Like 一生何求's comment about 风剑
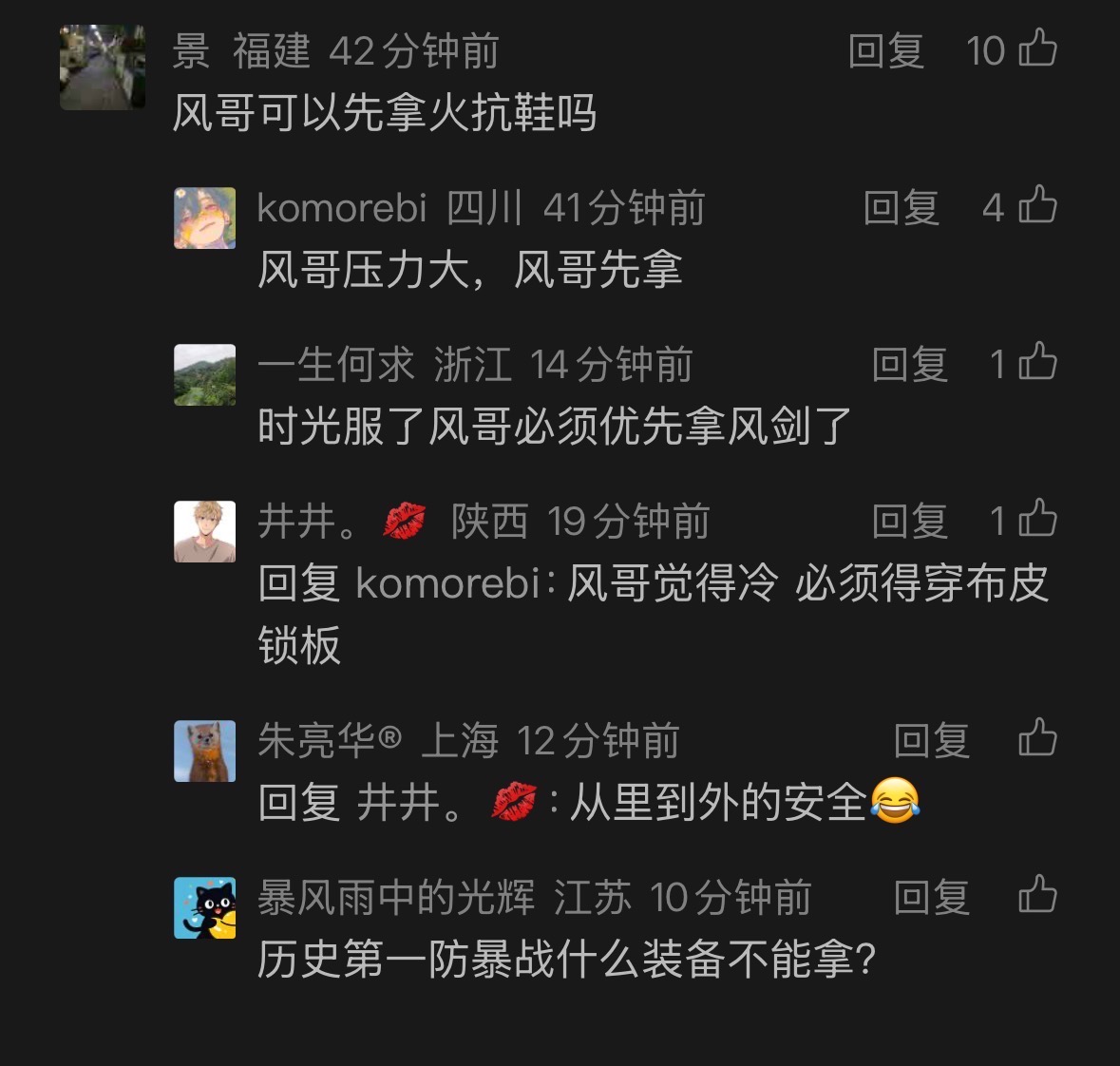 pos(1037,362)
